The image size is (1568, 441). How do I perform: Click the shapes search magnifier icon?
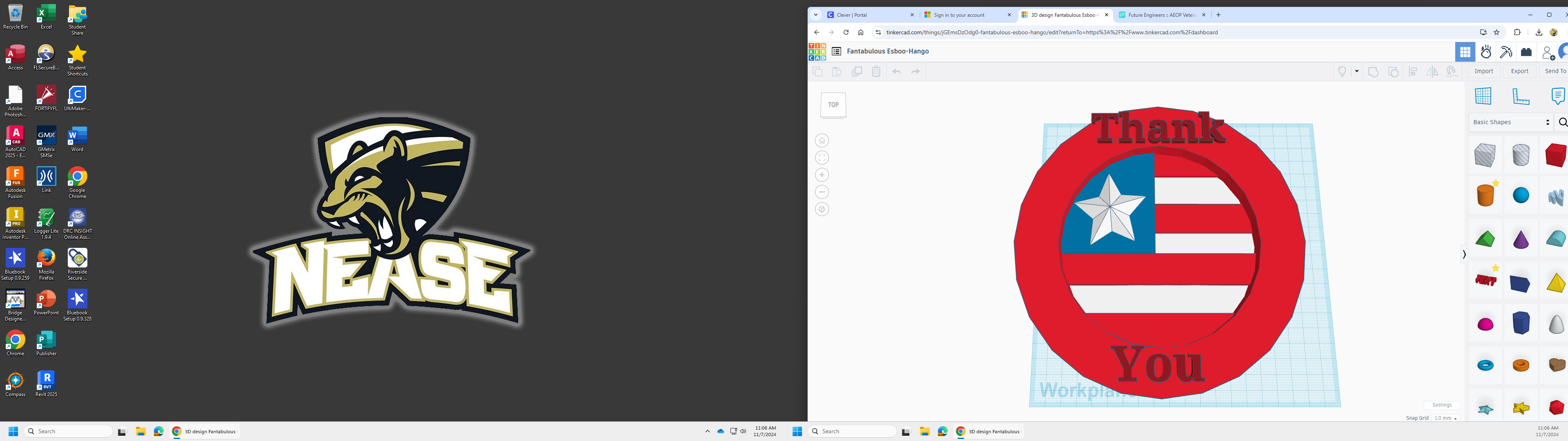pos(1563,122)
